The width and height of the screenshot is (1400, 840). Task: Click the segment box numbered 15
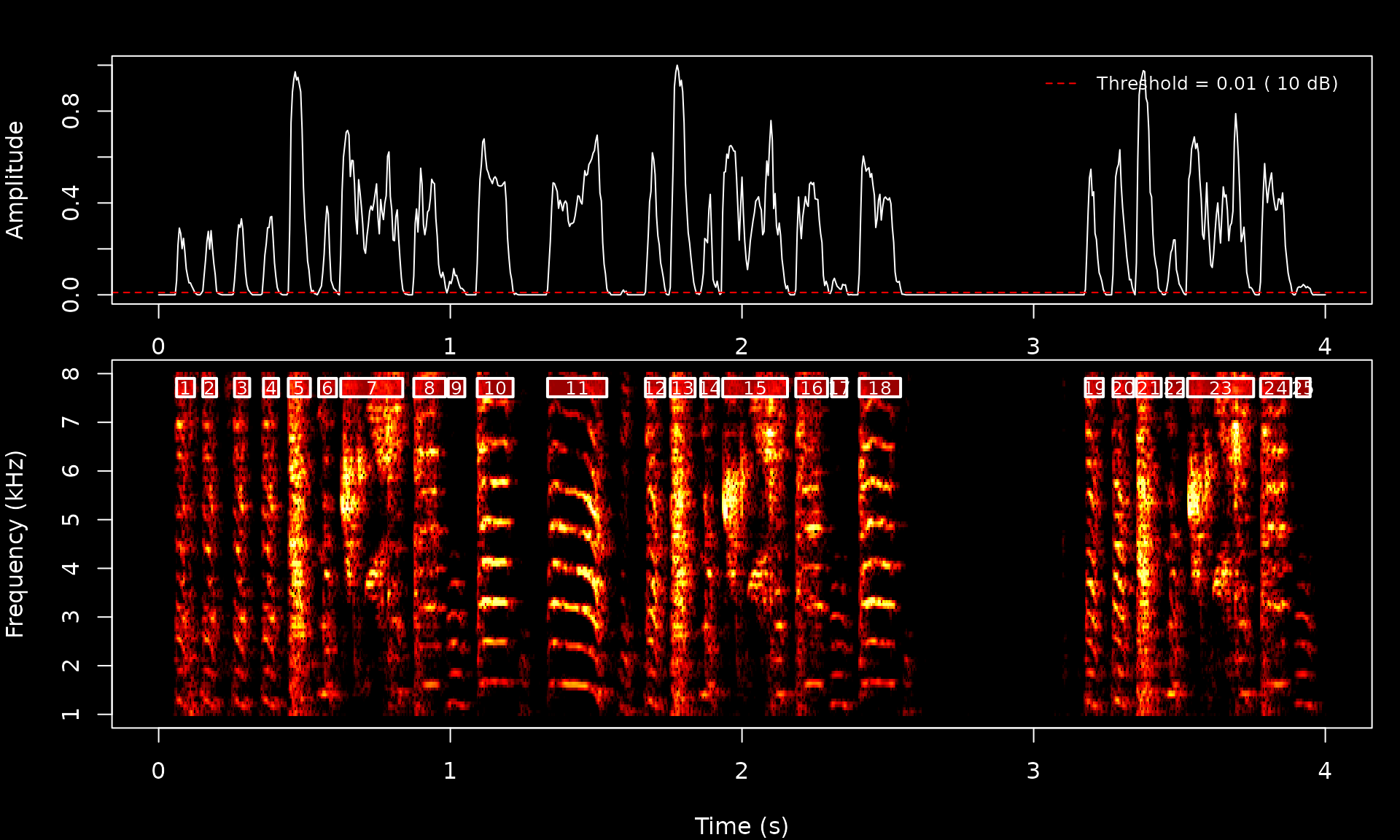point(755,388)
